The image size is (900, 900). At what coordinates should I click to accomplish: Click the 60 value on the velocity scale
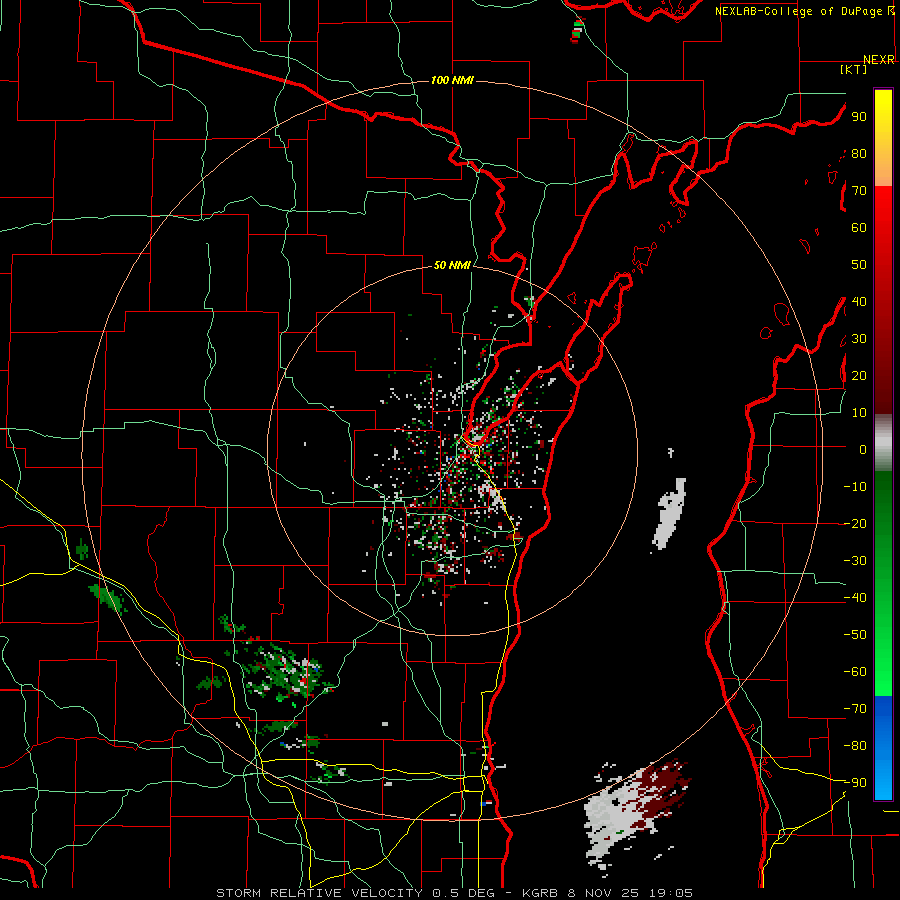[859, 227]
